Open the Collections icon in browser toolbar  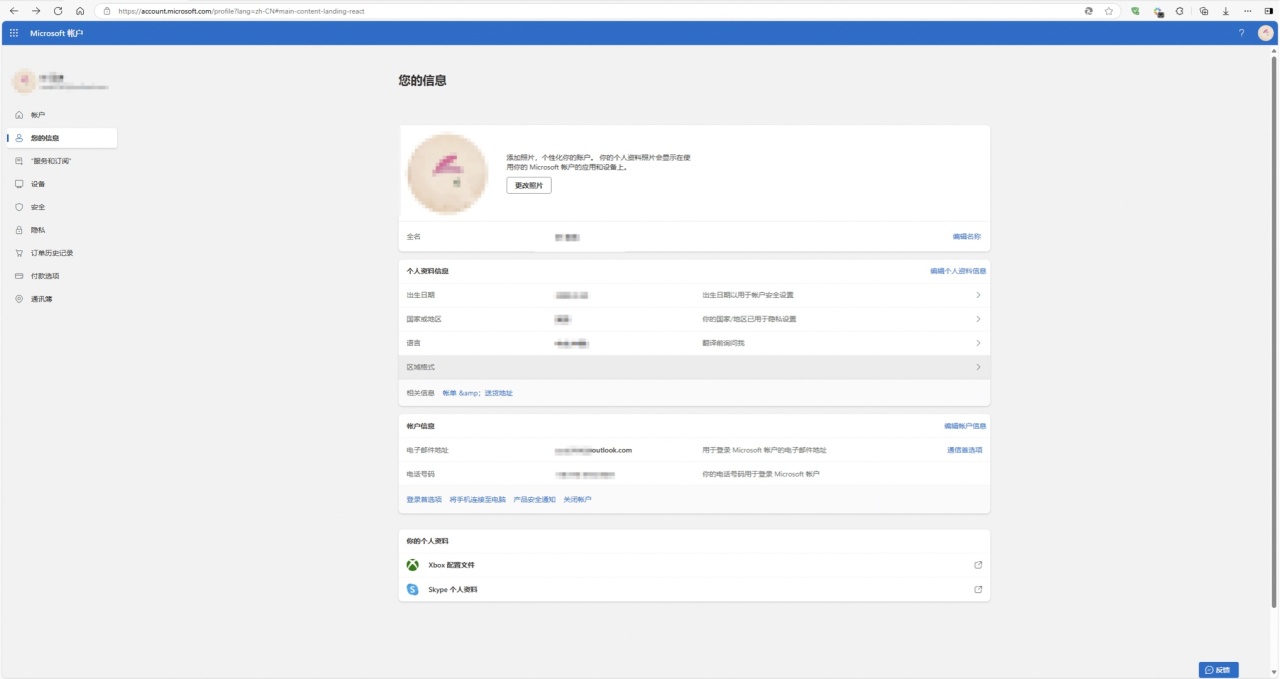1204,11
